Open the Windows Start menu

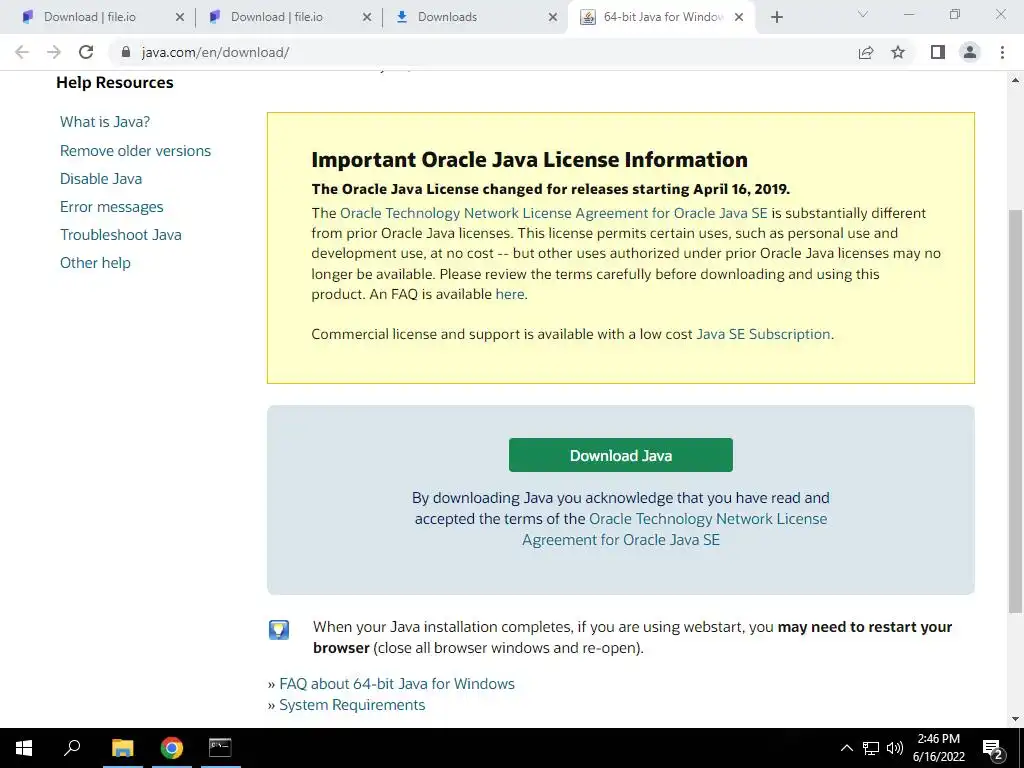[24, 748]
